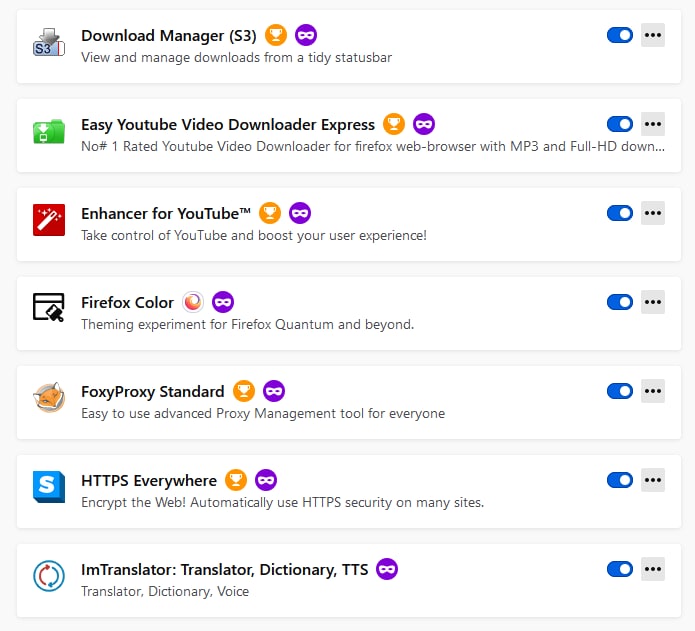The height and width of the screenshot is (631, 695).
Task: Disable the Download Manager (S3) extension toggle
Action: pos(620,35)
